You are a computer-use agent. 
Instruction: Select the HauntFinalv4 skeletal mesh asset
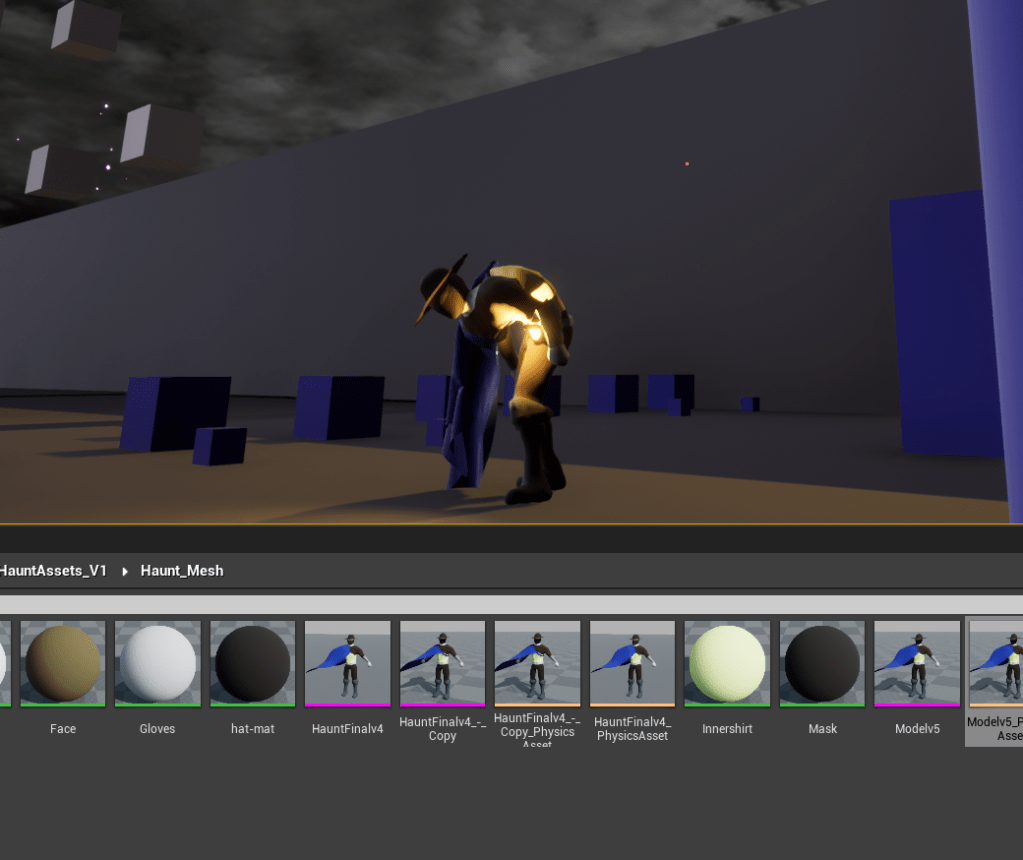point(347,663)
